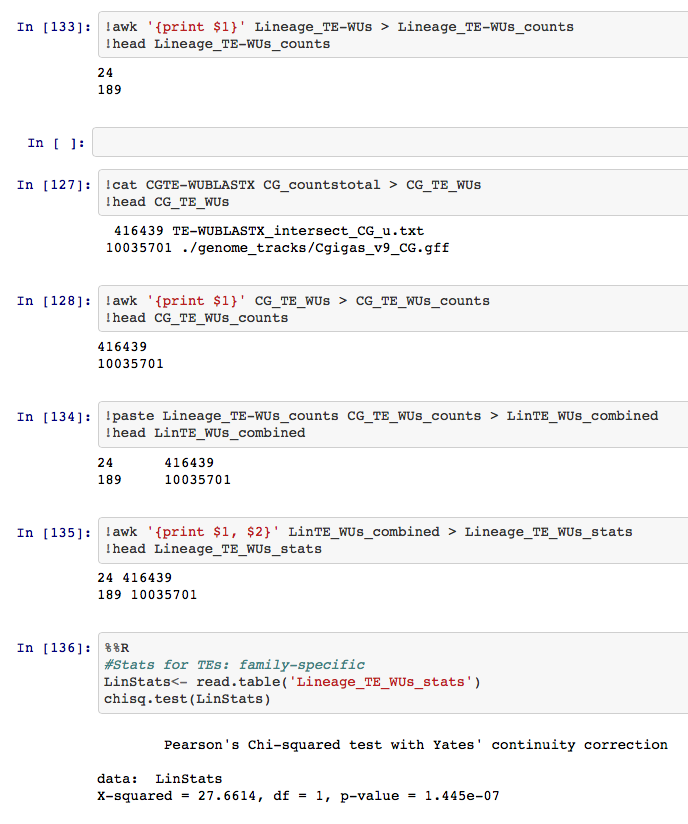
Task: Click output line with Cgigas_v9_CG.gff
Action: [x=278, y=248]
